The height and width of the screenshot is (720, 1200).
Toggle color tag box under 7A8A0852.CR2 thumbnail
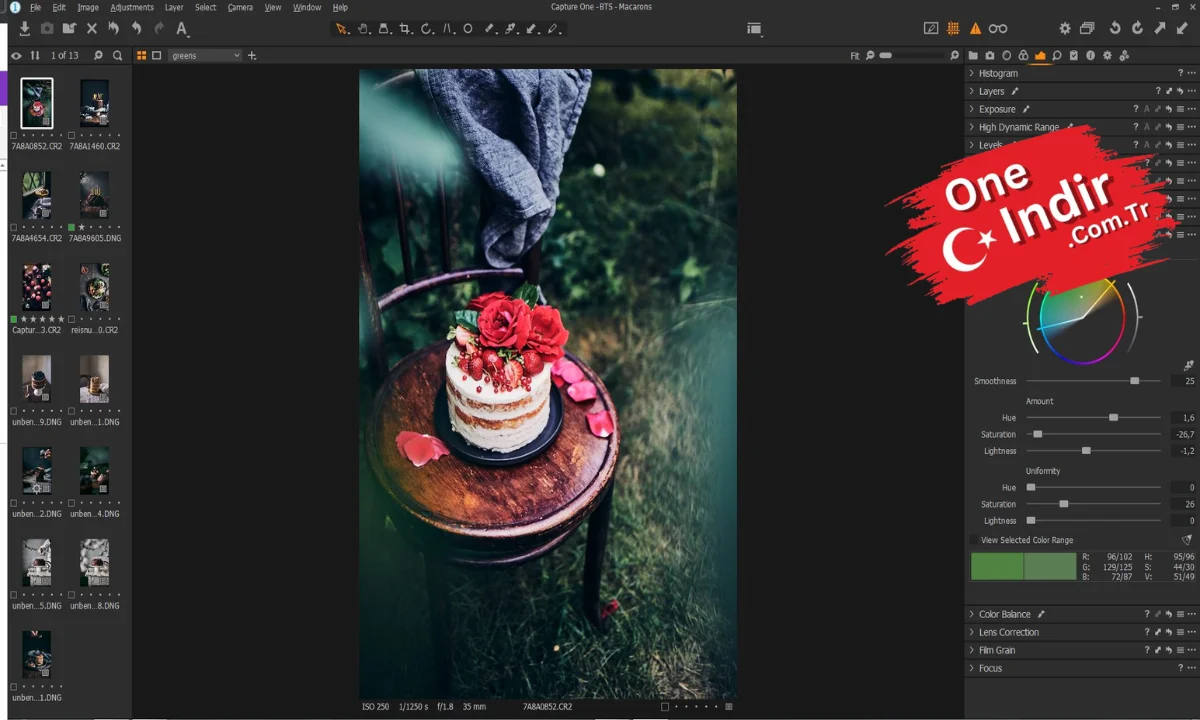click(14, 135)
